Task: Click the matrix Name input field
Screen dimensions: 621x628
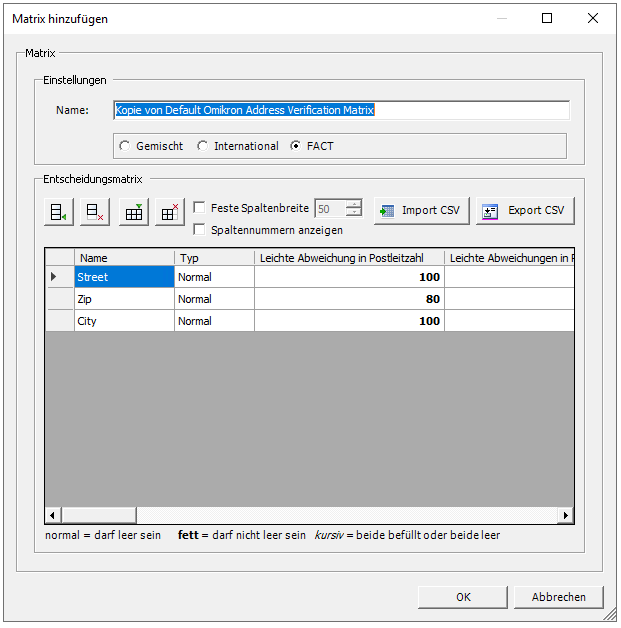Action: (342, 110)
